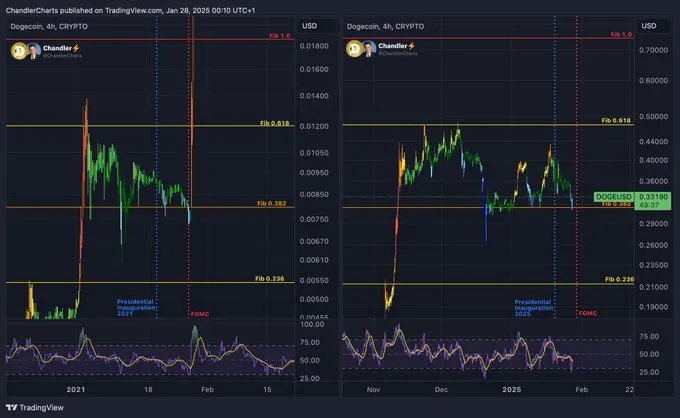The height and width of the screenshot is (418, 680).
Task: Select the Fib 0.618 label on right chart
Action: [x=615, y=120]
